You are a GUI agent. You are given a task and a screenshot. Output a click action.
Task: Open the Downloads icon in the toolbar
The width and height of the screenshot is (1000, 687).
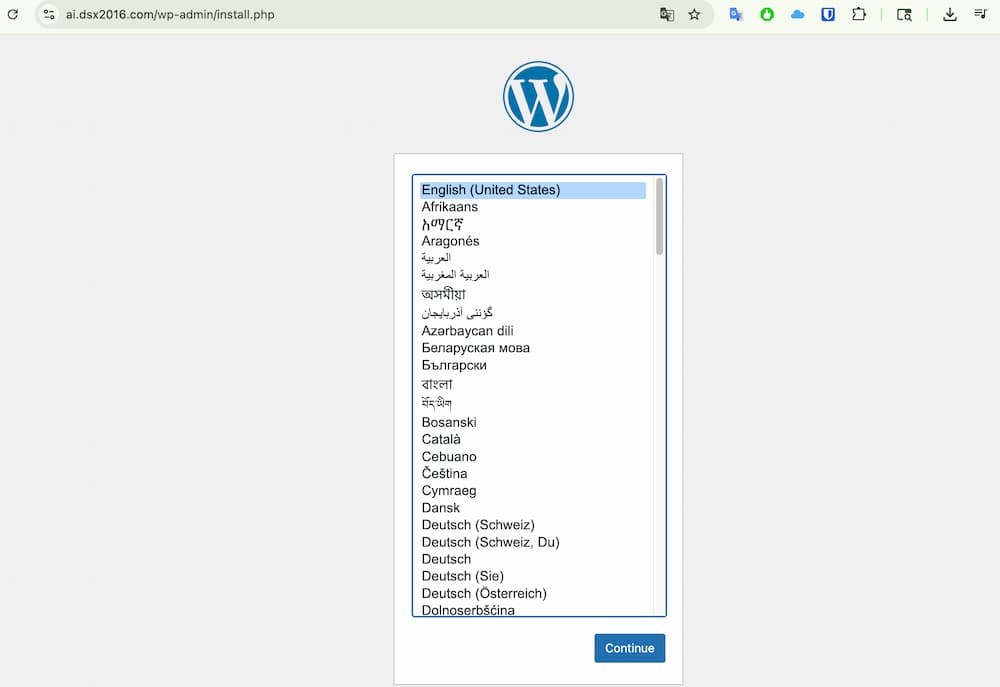[950, 14]
